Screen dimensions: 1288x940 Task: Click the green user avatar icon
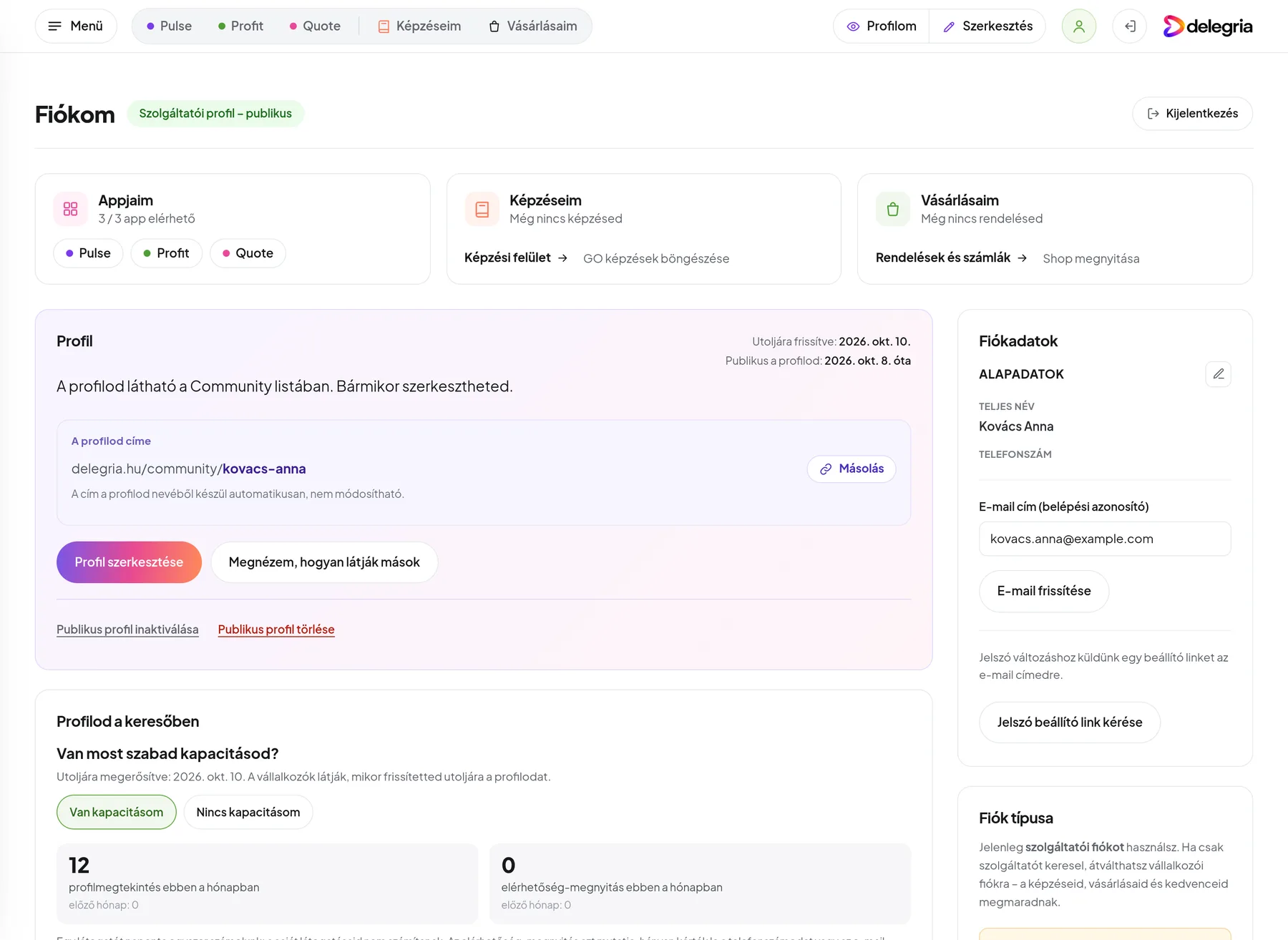(1079, 26)
